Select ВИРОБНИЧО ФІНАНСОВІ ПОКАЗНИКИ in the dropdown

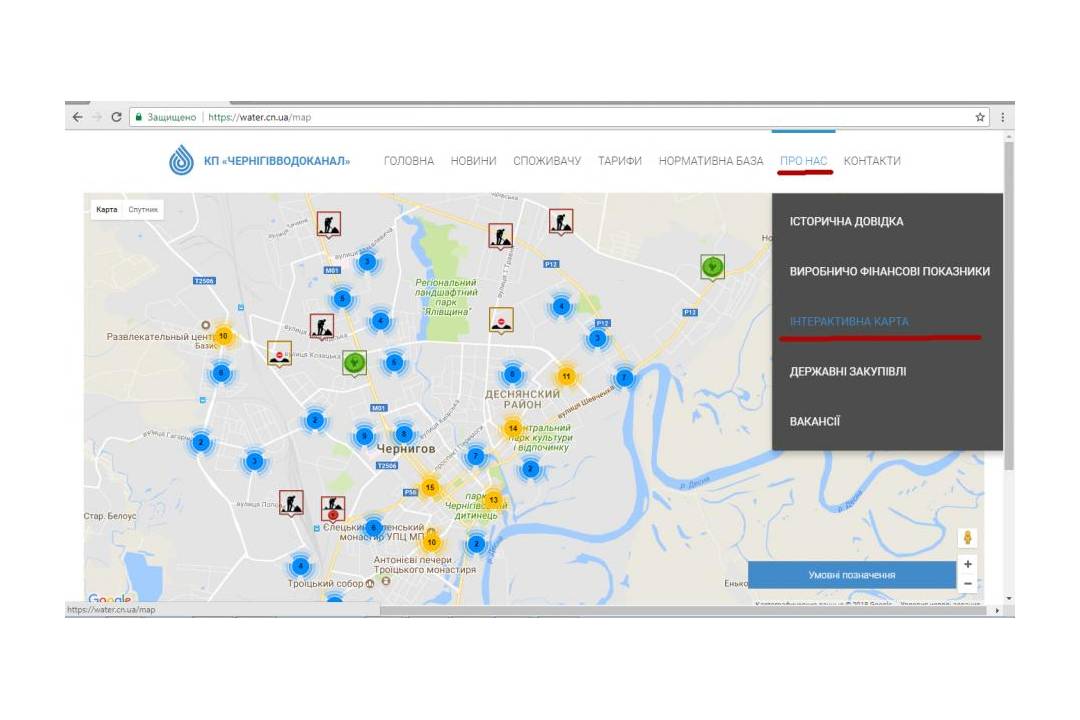(x=890, y=271)
